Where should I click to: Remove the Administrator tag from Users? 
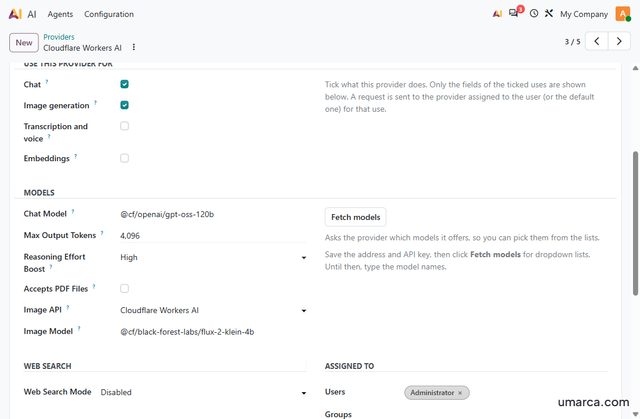click(460, 393)
